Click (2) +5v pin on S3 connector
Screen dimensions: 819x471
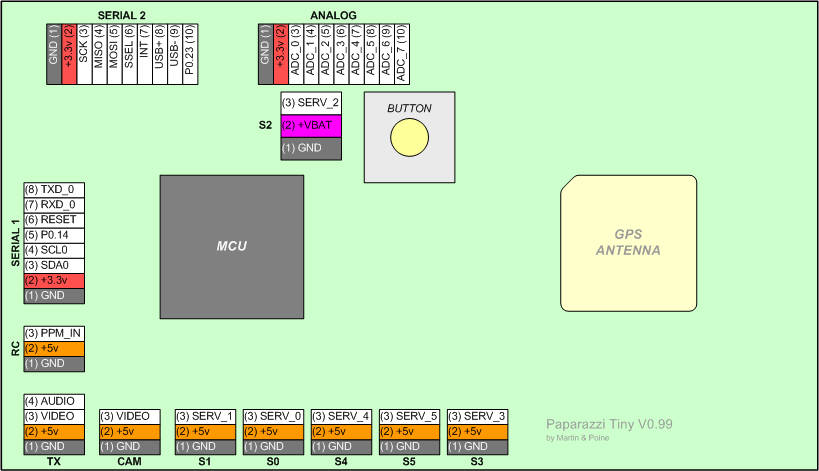477,431
